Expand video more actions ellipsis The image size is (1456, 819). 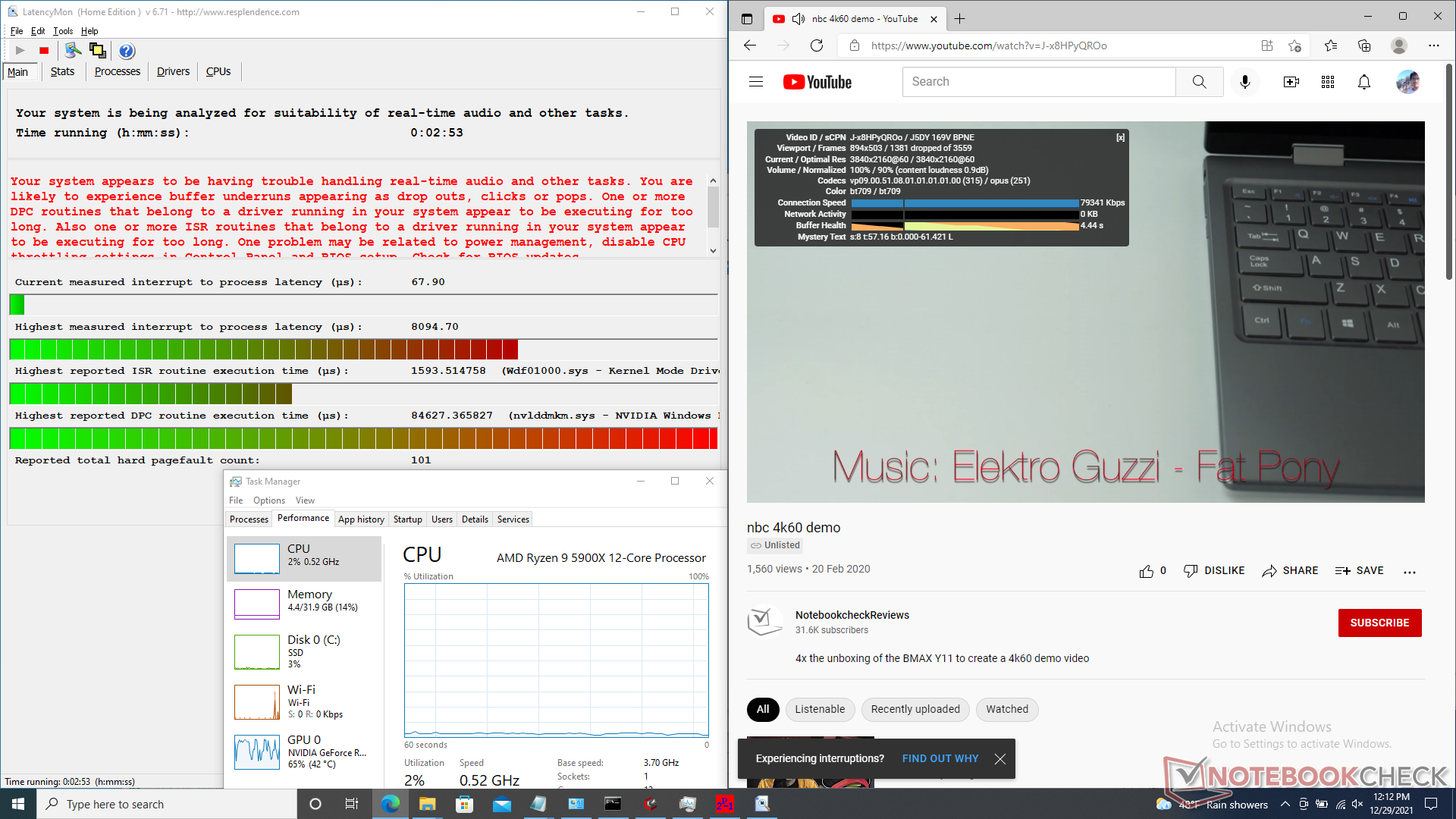(x=1409, y=572)
